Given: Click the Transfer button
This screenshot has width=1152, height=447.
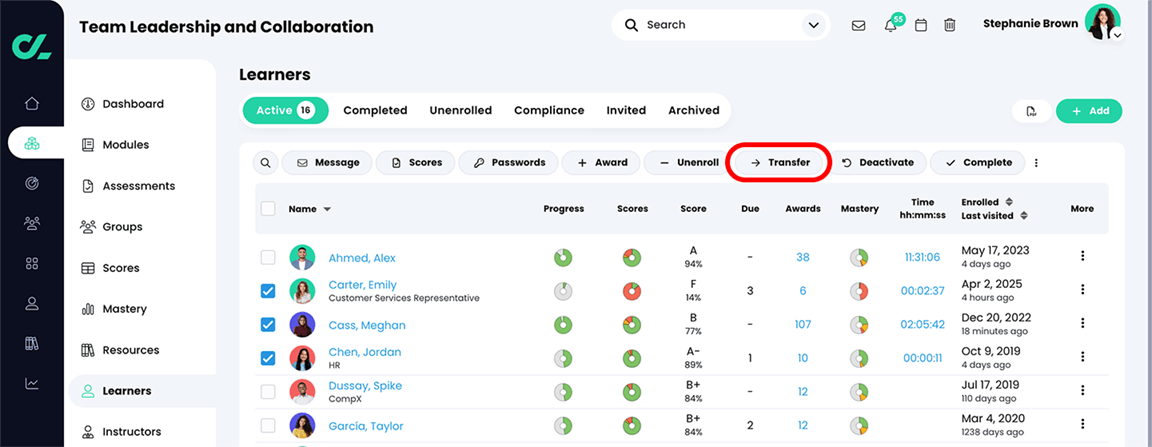Looking at the screenshot, I should (x=780, y=162).
